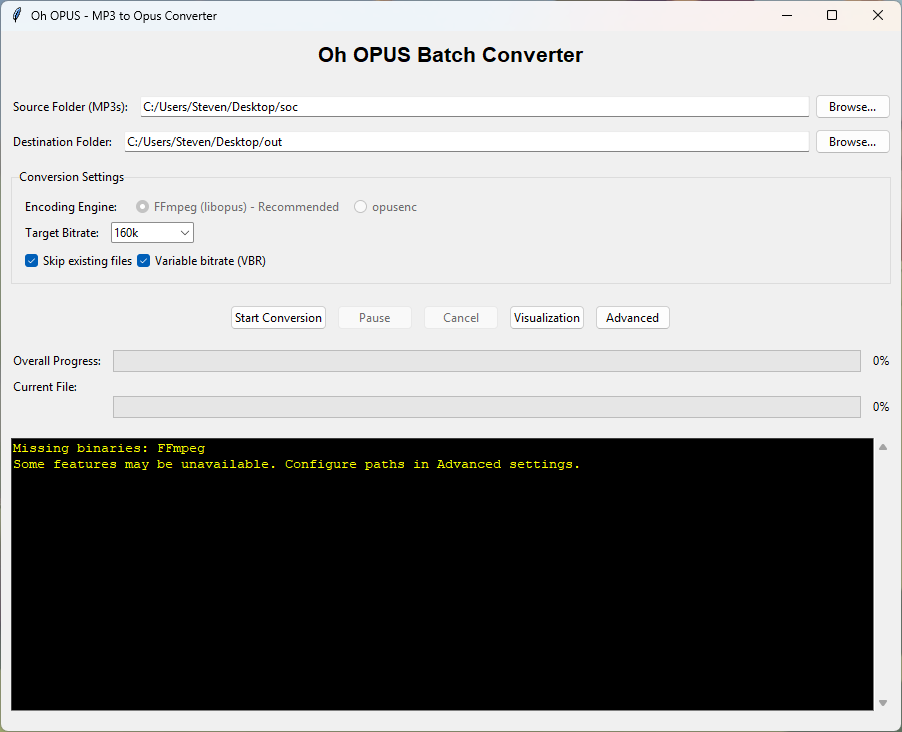The height and width of the screenshot is (732, 902).
Task: Edit the Source Folder path field
Action: pyautogui.click(x=475, y=107)
